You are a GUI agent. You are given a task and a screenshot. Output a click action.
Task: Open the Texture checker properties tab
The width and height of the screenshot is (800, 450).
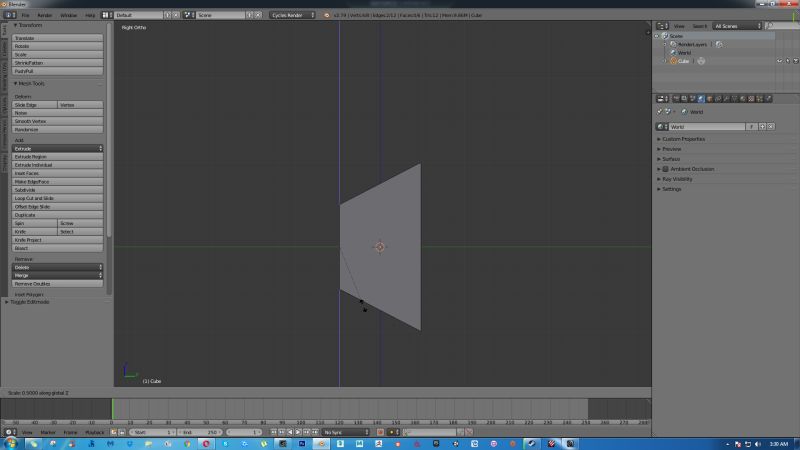[x=751, y=99]
